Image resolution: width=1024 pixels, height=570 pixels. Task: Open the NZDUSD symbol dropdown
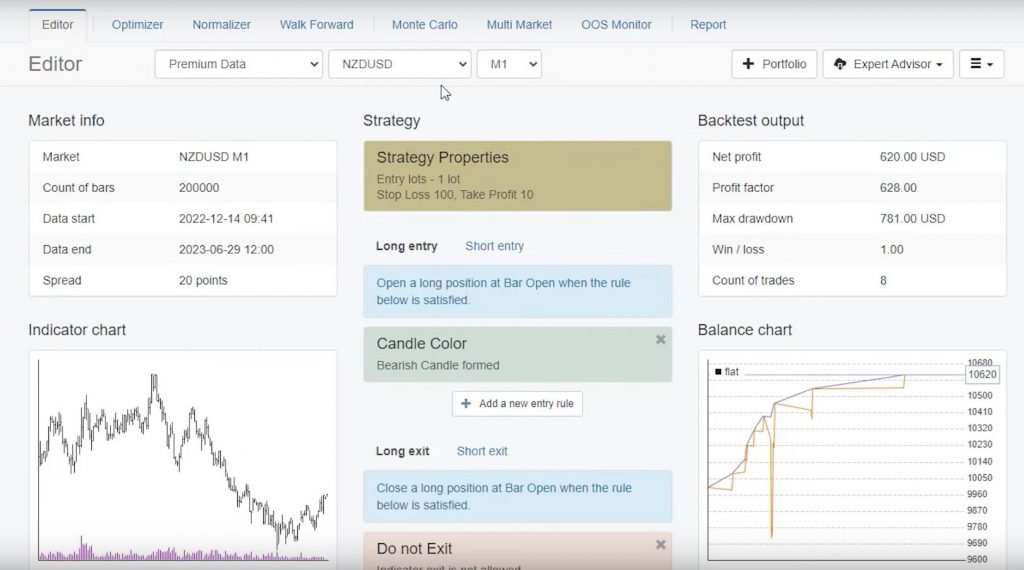pos(399,64)
